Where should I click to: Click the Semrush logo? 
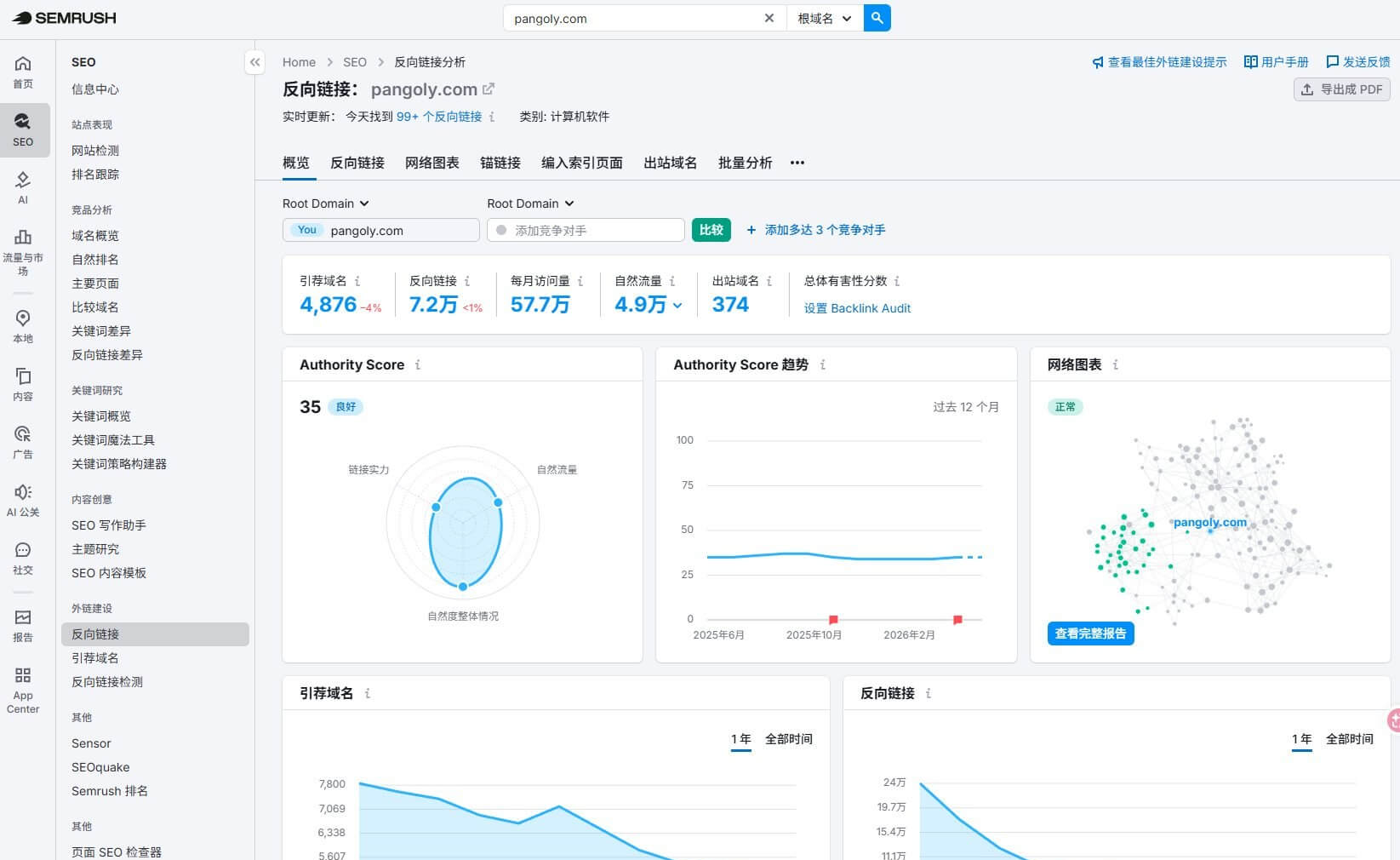pyautogui.click(x=64, y=18)
